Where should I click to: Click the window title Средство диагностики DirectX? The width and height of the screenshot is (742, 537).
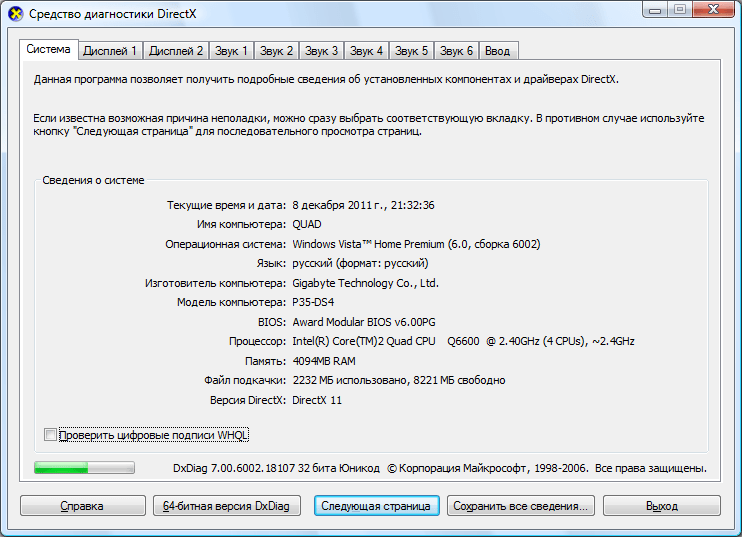[113, 14]
